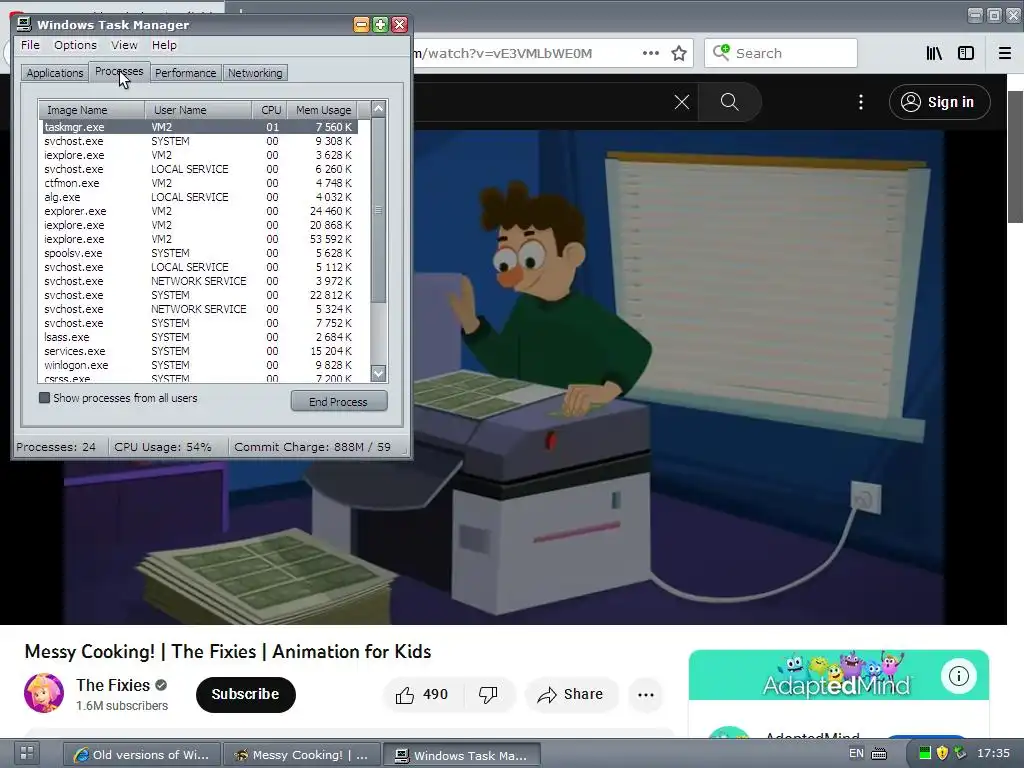
Task: Click the process list scroll up arrow
Action: coord(378,109)
